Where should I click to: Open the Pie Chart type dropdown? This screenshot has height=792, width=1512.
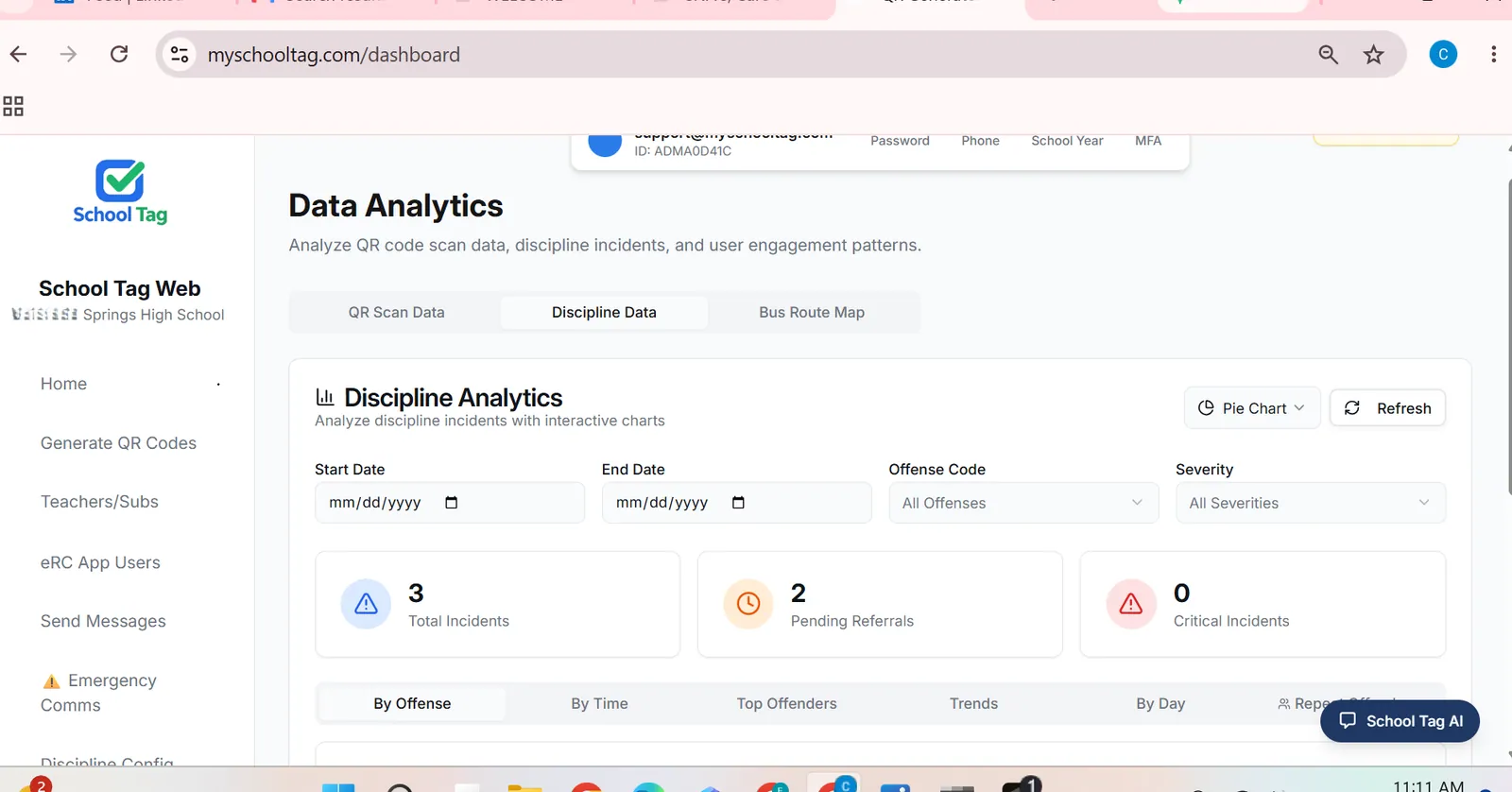click(1252, 408)
